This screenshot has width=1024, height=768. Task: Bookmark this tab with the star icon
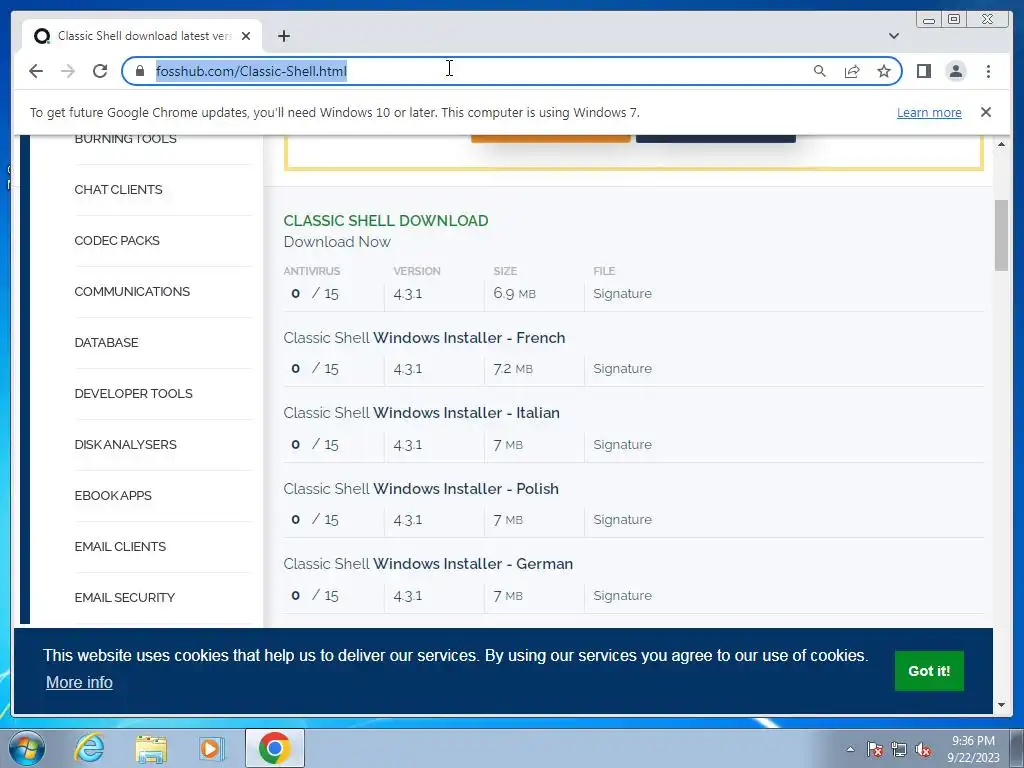coord(884,71)
